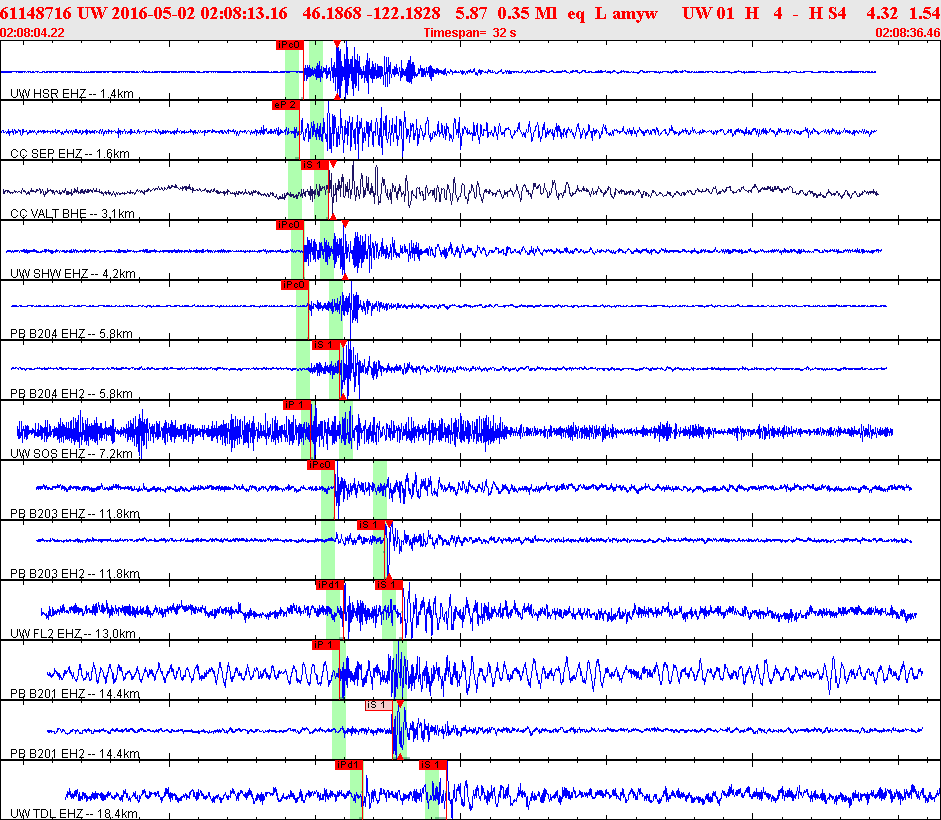This screenshot has height=820, width=941.
Task: Click red triangle marker atop UW SHW trace
Action: (345, 224)
